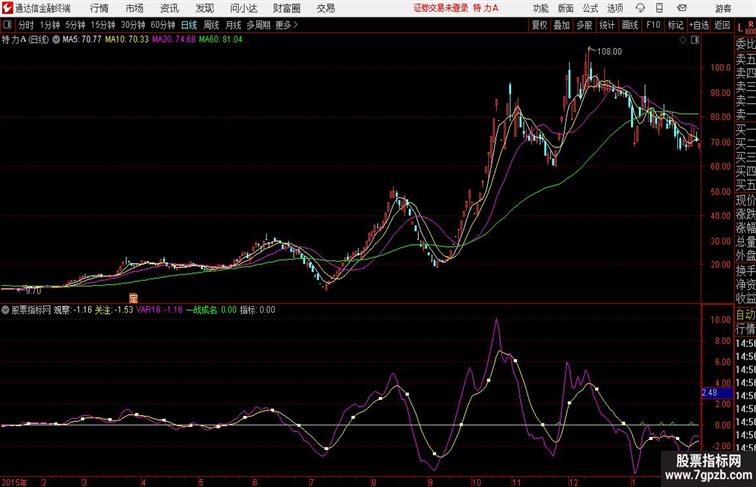Click the 复权 toolbar button
The height and width of the screenshot is (487, 756).
click(x=539, y=25)
